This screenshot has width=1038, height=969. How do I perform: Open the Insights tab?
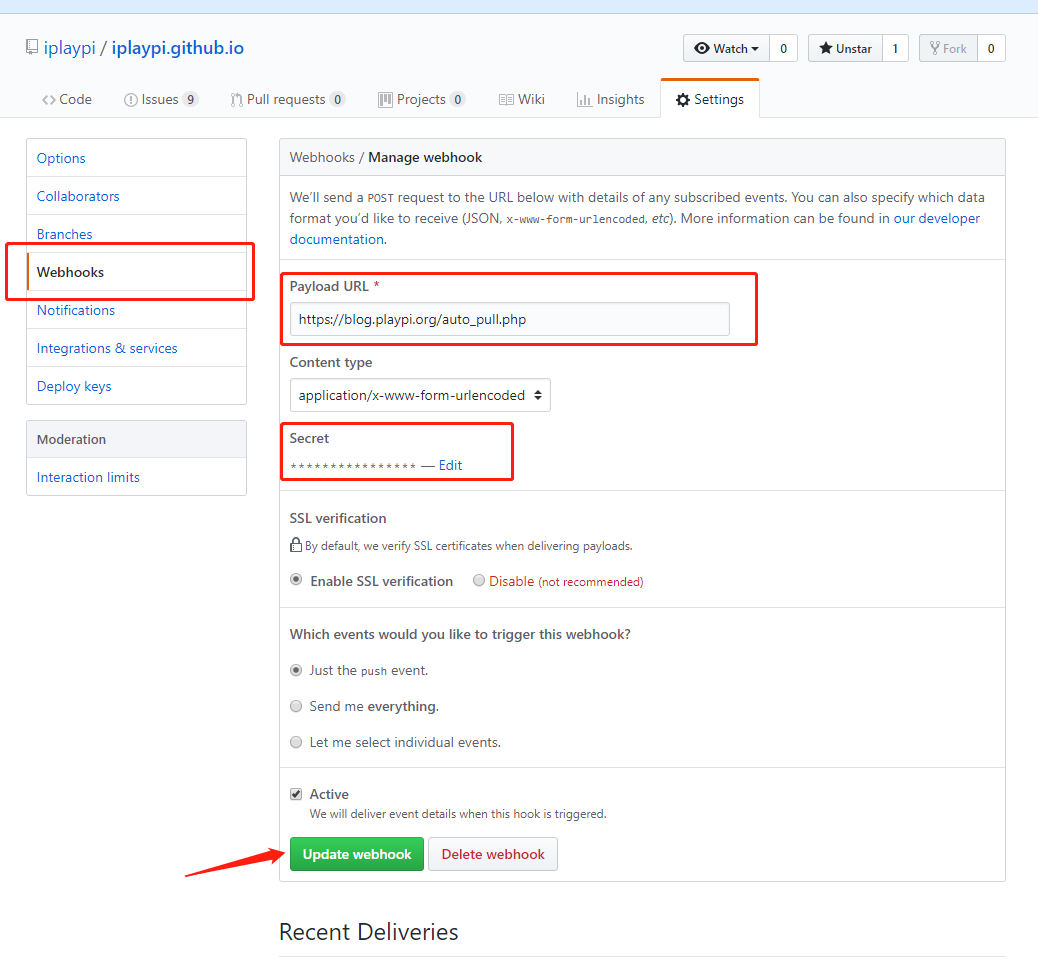click(x=610, y=99)
